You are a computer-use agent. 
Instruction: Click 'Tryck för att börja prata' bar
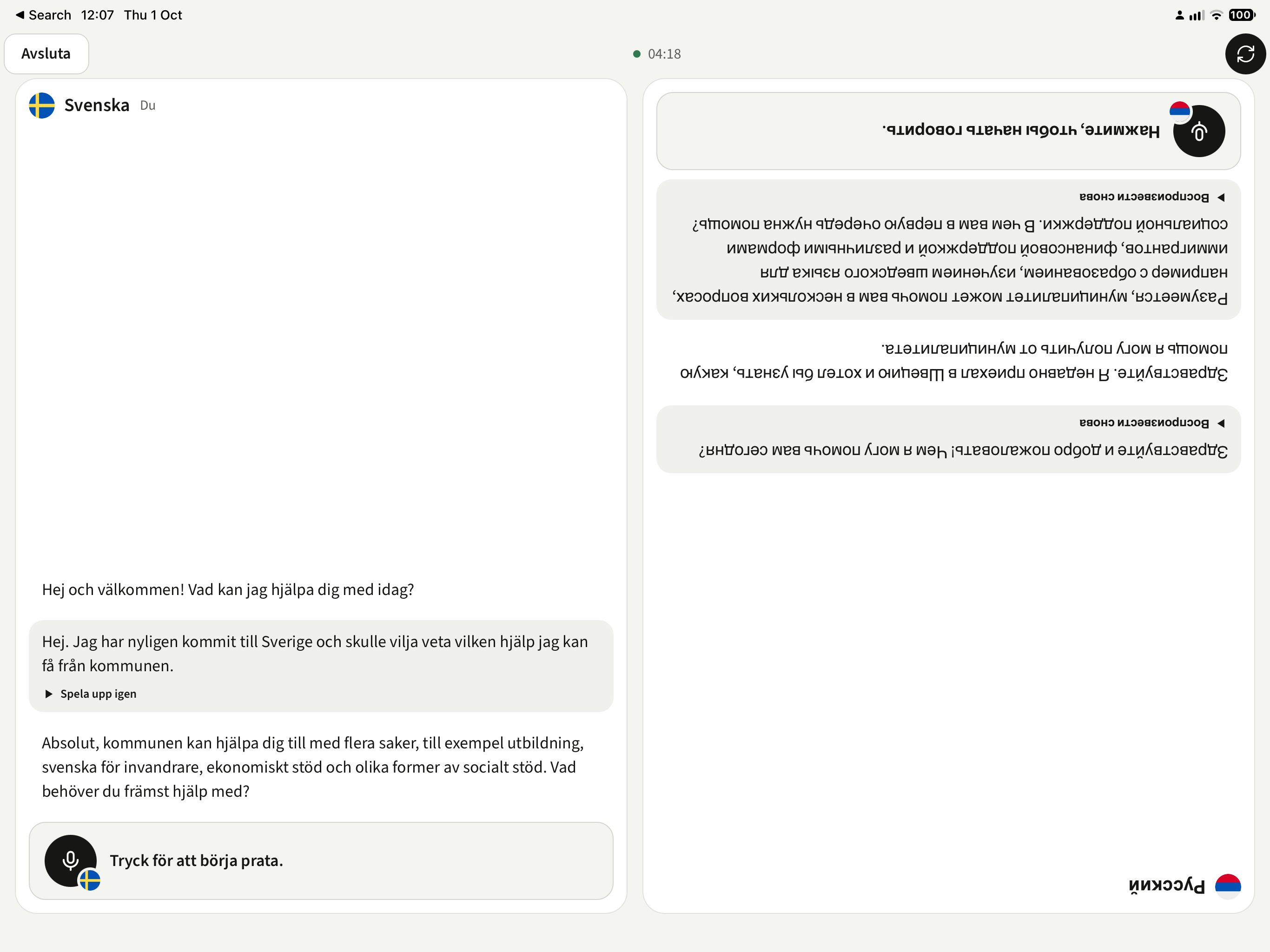321,860
